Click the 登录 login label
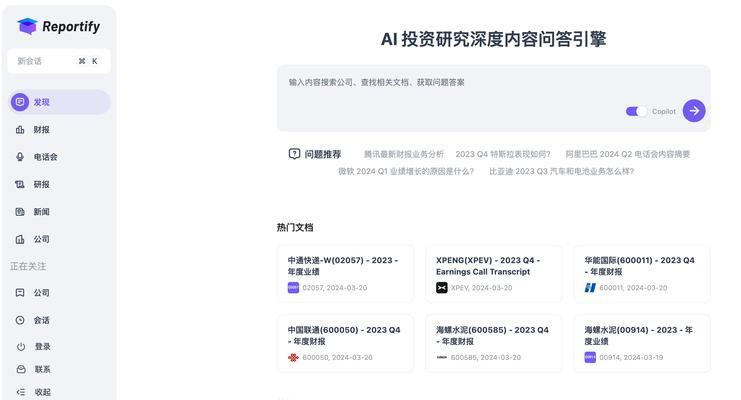The image size is (741, 400). [43, 347]
